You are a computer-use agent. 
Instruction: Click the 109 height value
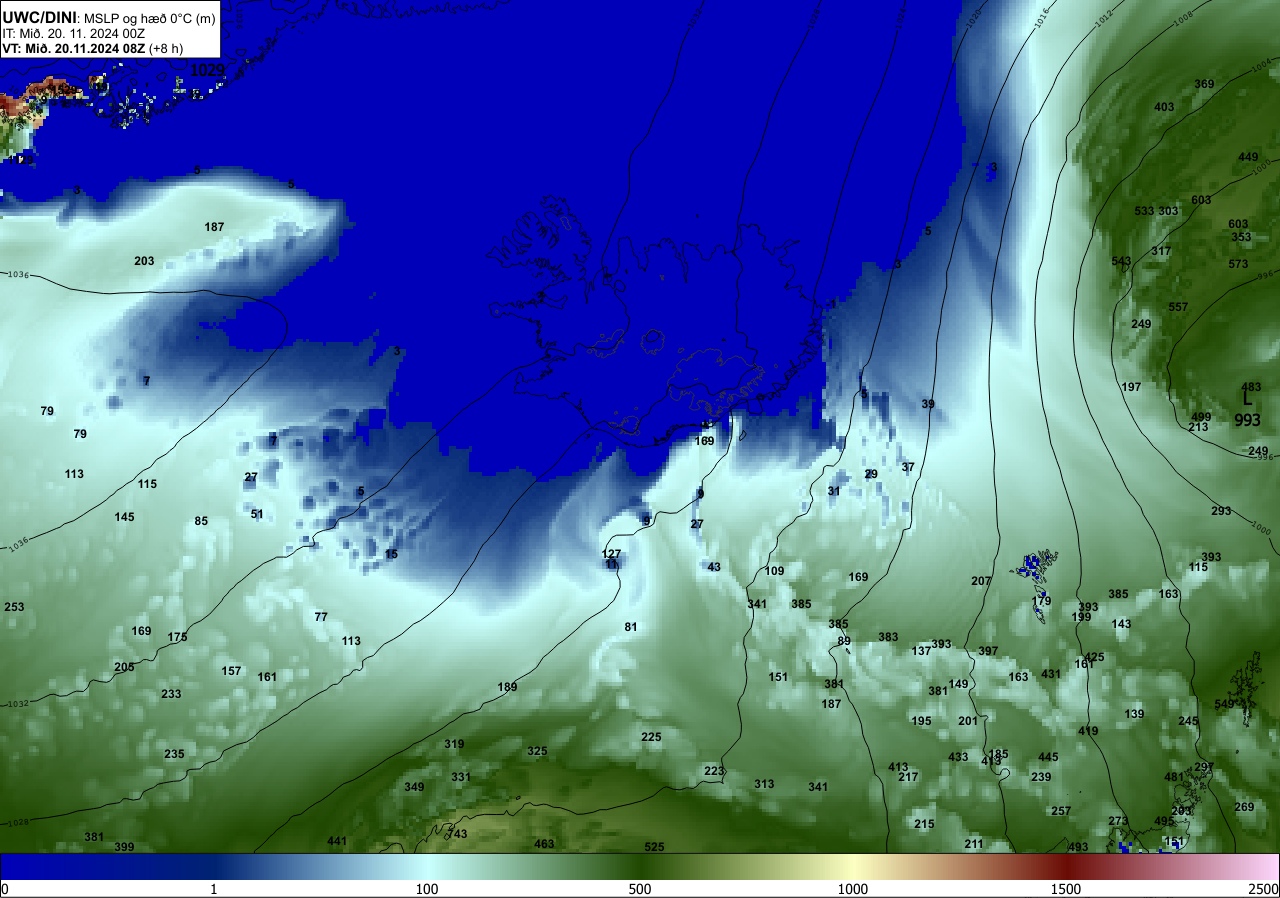774,571
